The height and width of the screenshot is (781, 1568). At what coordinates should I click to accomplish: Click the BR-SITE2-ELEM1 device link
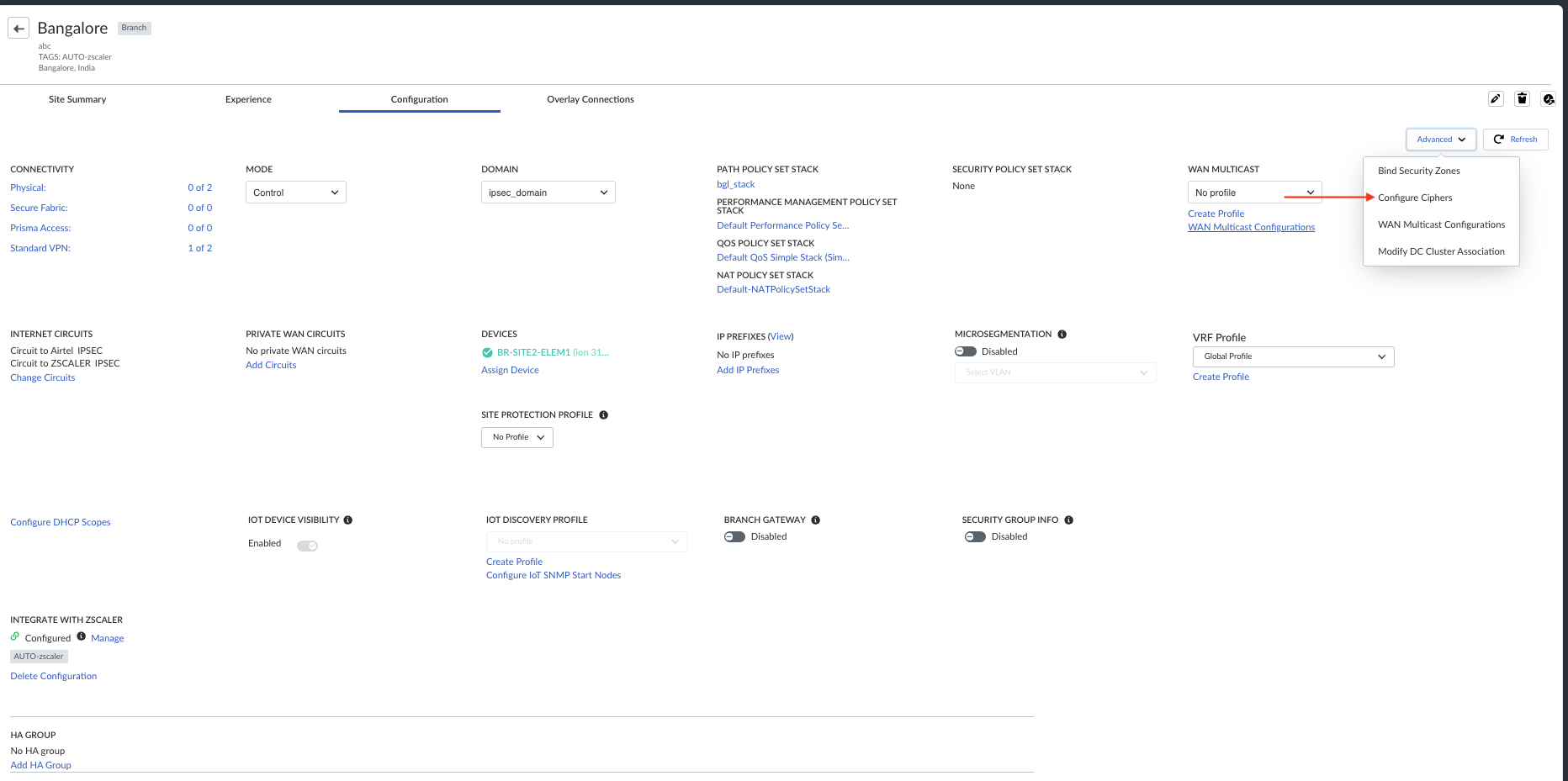[x=553, y=352]
